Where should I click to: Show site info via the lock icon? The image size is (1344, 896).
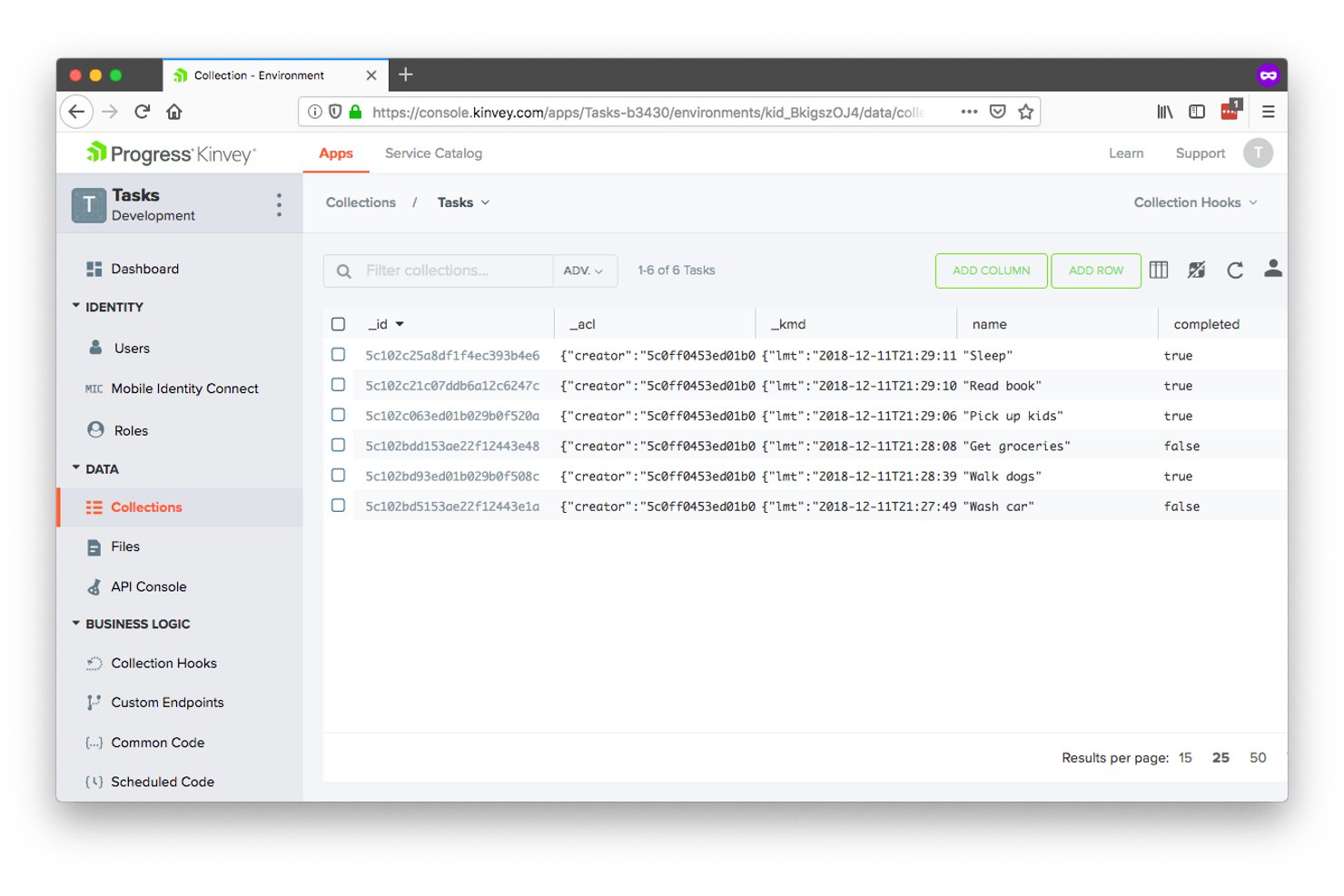click(x=355, y=112)
